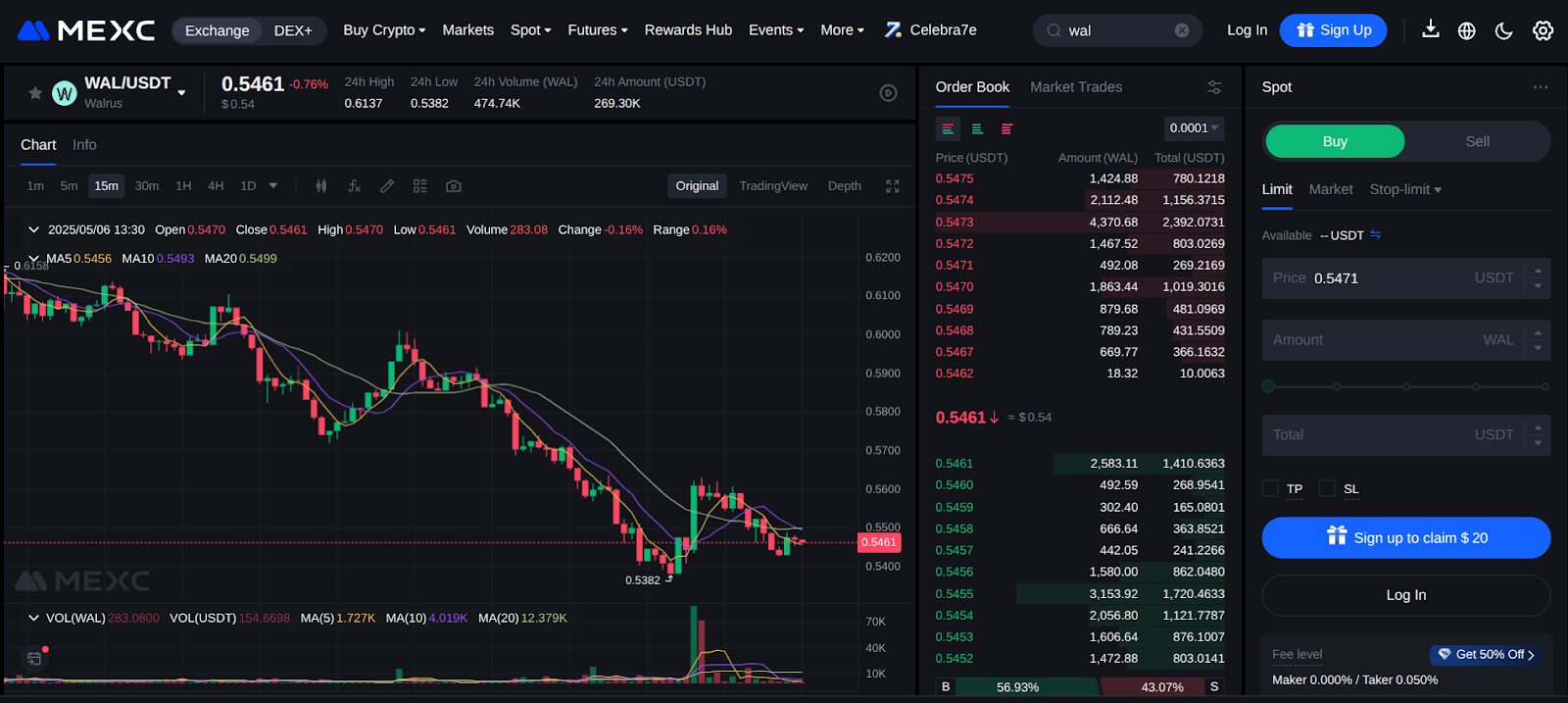This screenshot has width=1568, height=703.
Task: Add WAL/USDT to favorites star
Action: (35, 93)
